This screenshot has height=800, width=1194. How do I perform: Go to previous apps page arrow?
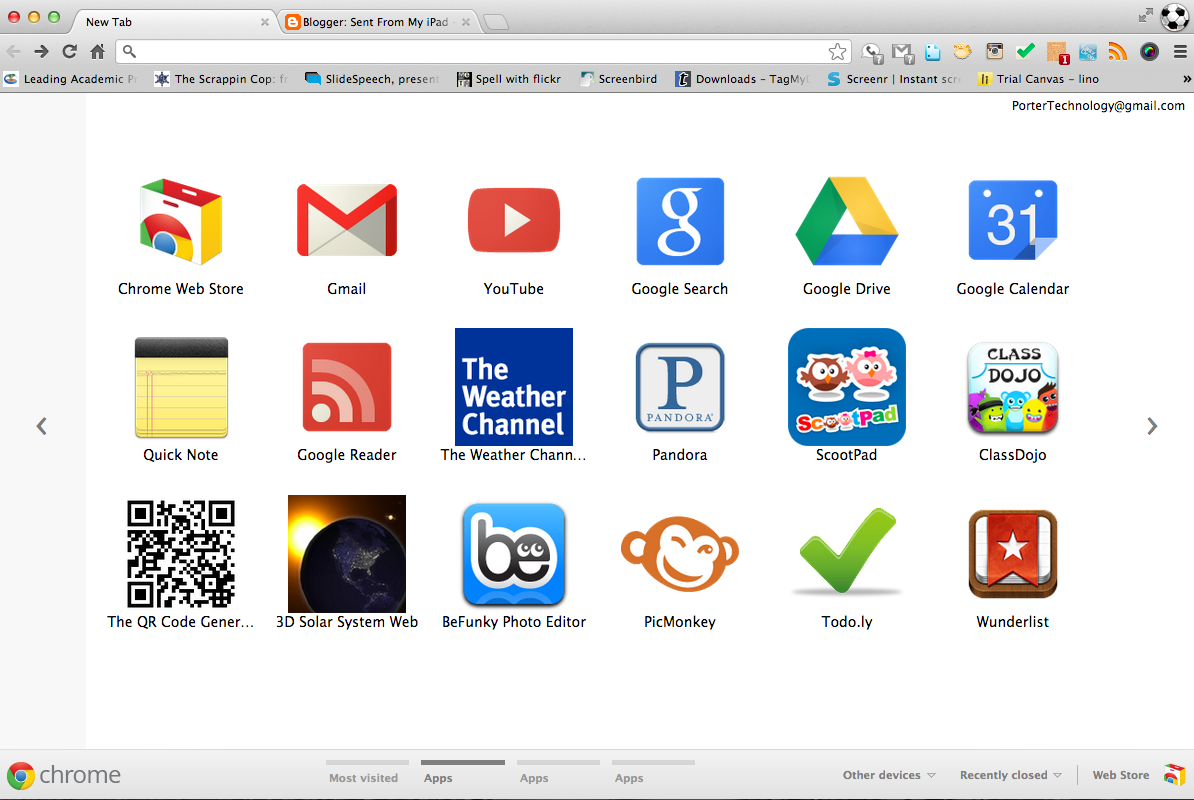(x=42, y=426)
